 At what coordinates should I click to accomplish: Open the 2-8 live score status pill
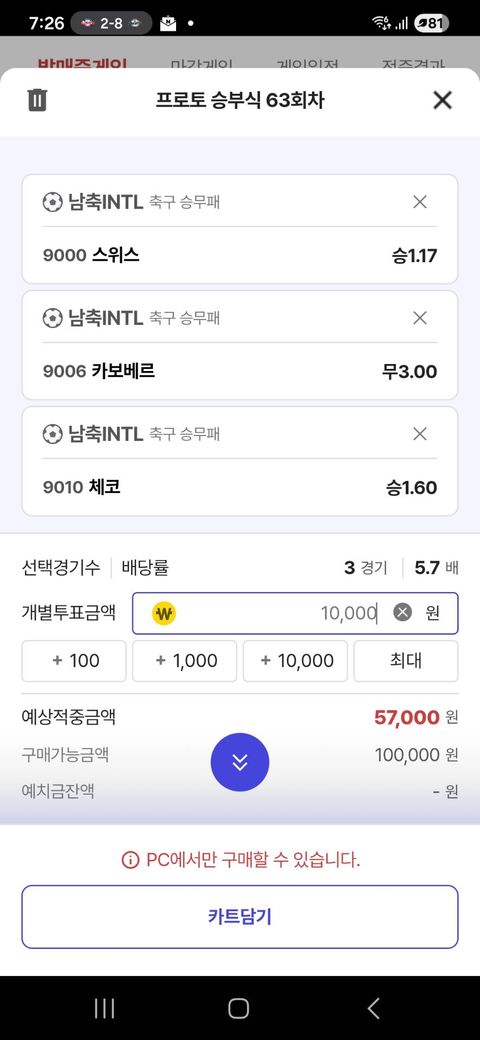(111, 23)
